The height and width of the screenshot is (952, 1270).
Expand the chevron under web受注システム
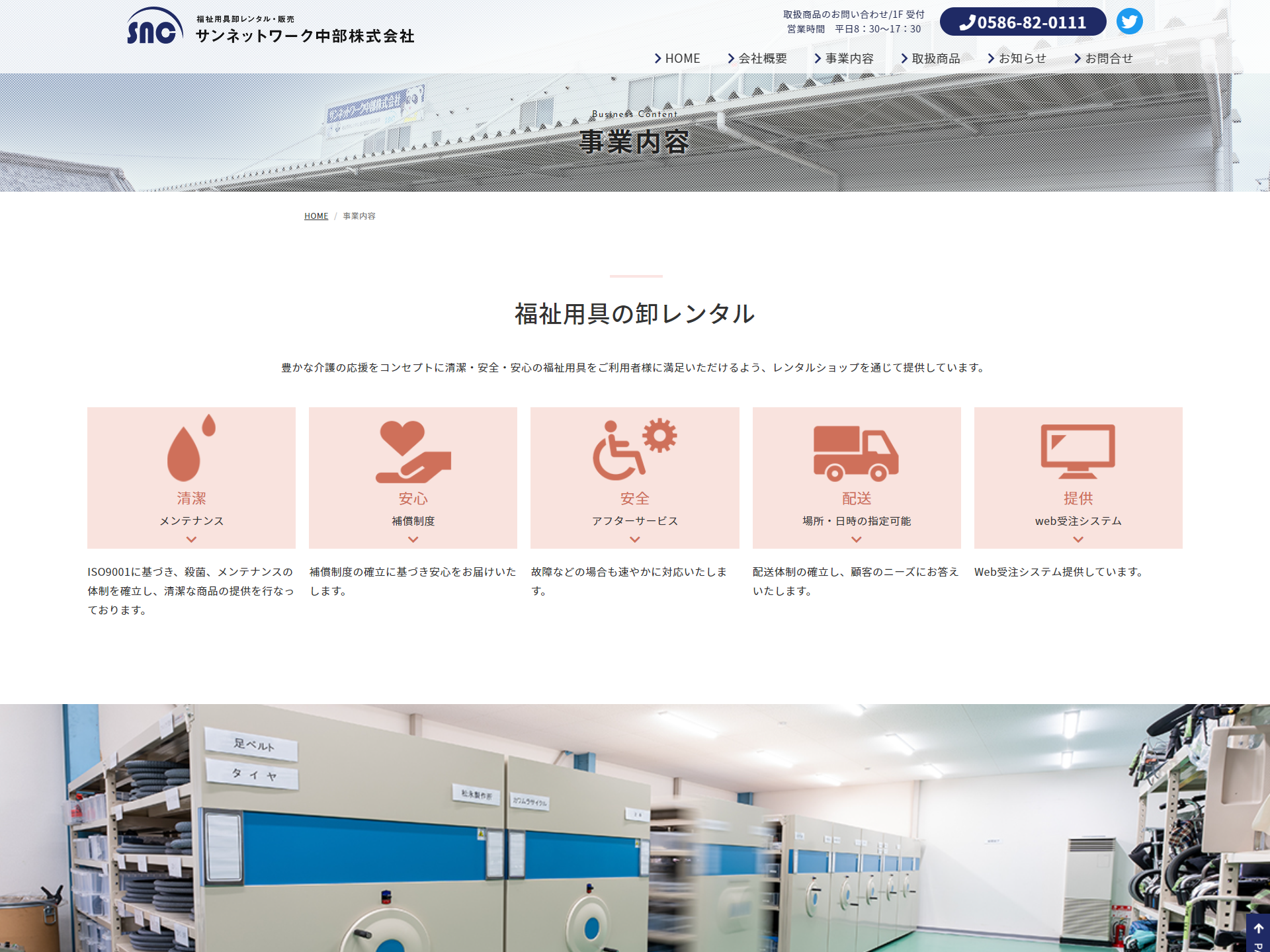[x=1078, y=539]
